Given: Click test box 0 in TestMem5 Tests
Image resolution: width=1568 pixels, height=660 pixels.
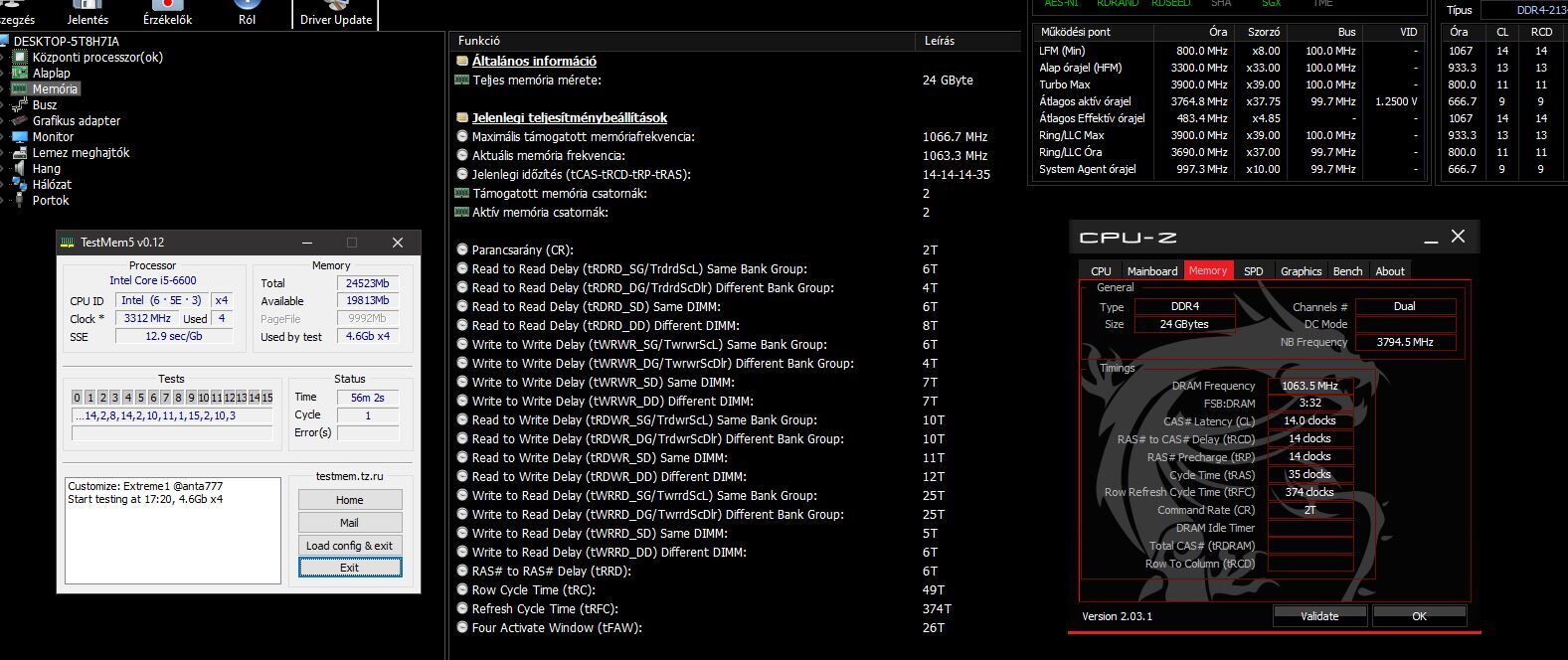Looking at the screenshot, I should pyautogui.click(x=77, y=398).
